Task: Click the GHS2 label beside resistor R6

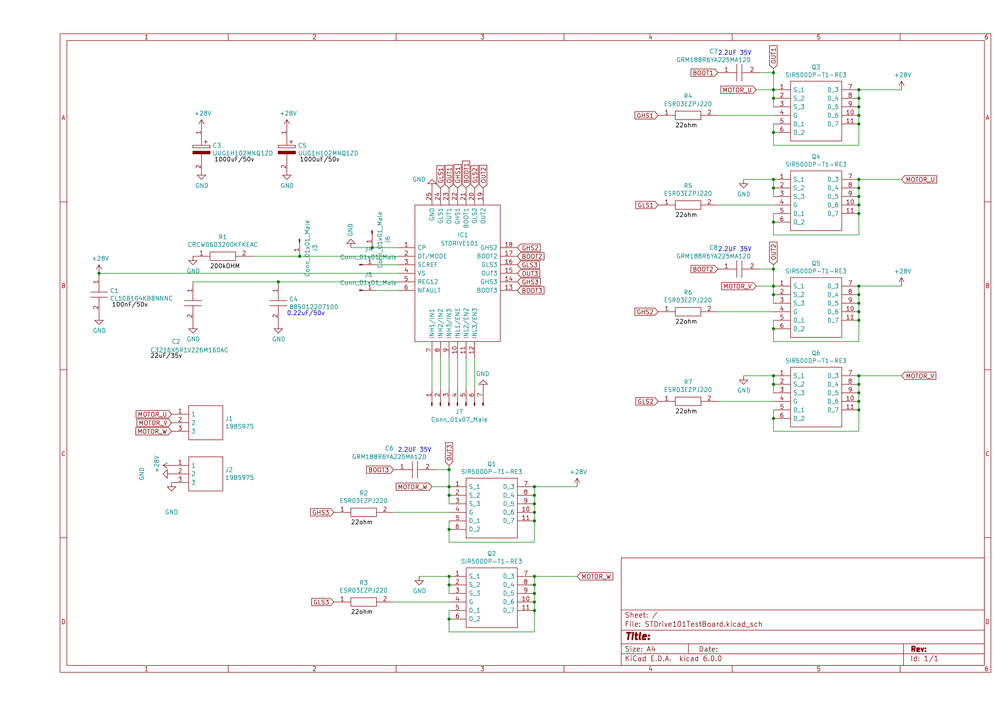Action: point(646,312)
